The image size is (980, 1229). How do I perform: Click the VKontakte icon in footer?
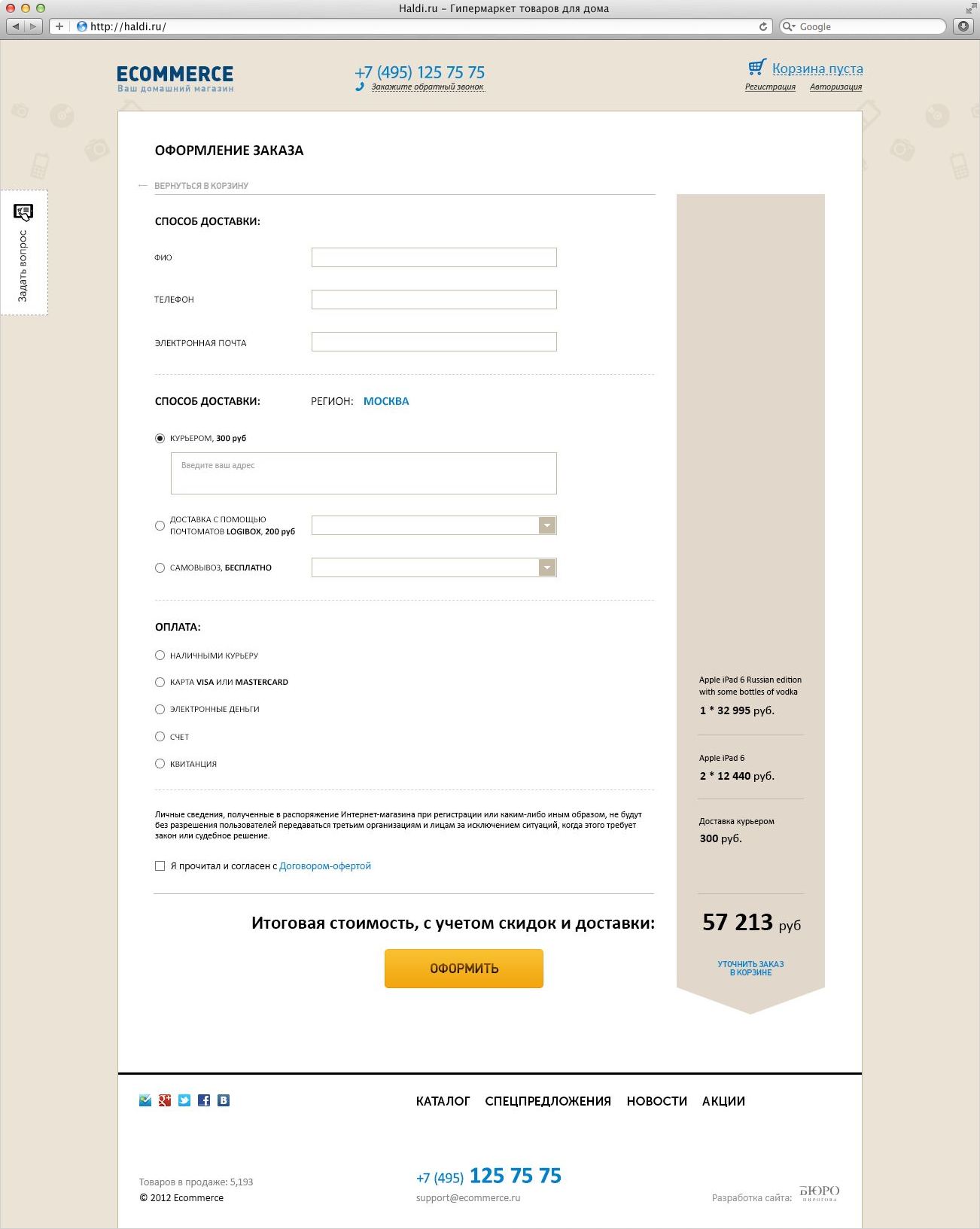[224, 1100]
